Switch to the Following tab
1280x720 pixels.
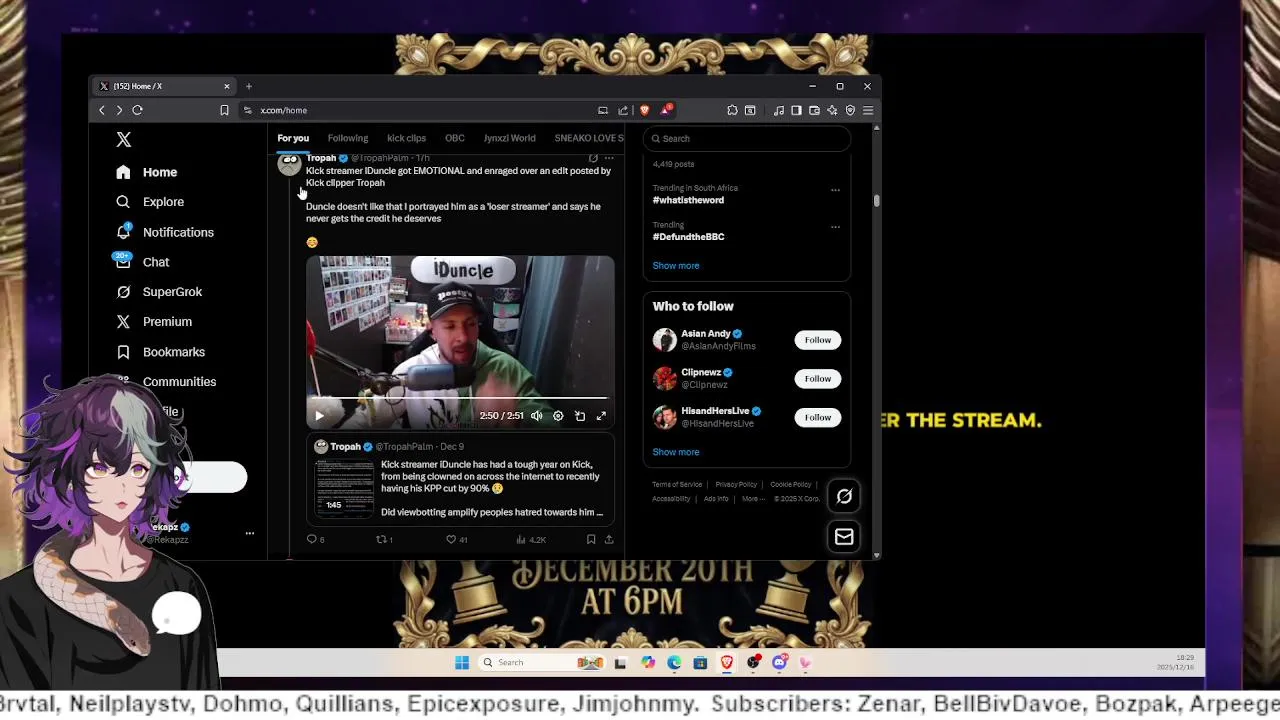(348, 138)
